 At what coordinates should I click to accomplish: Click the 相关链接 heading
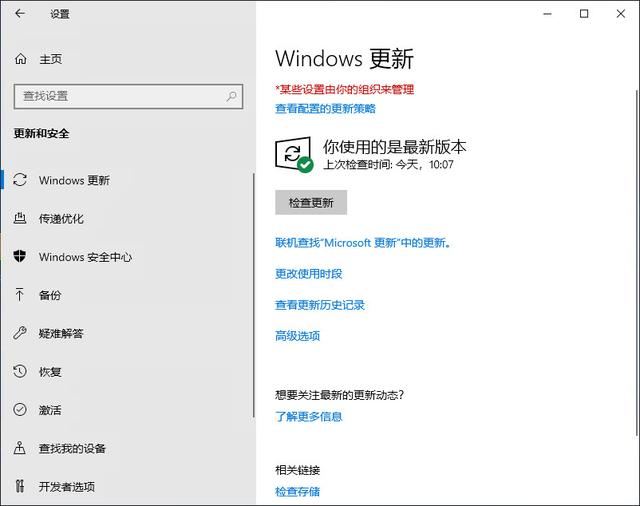coord(298,470)
